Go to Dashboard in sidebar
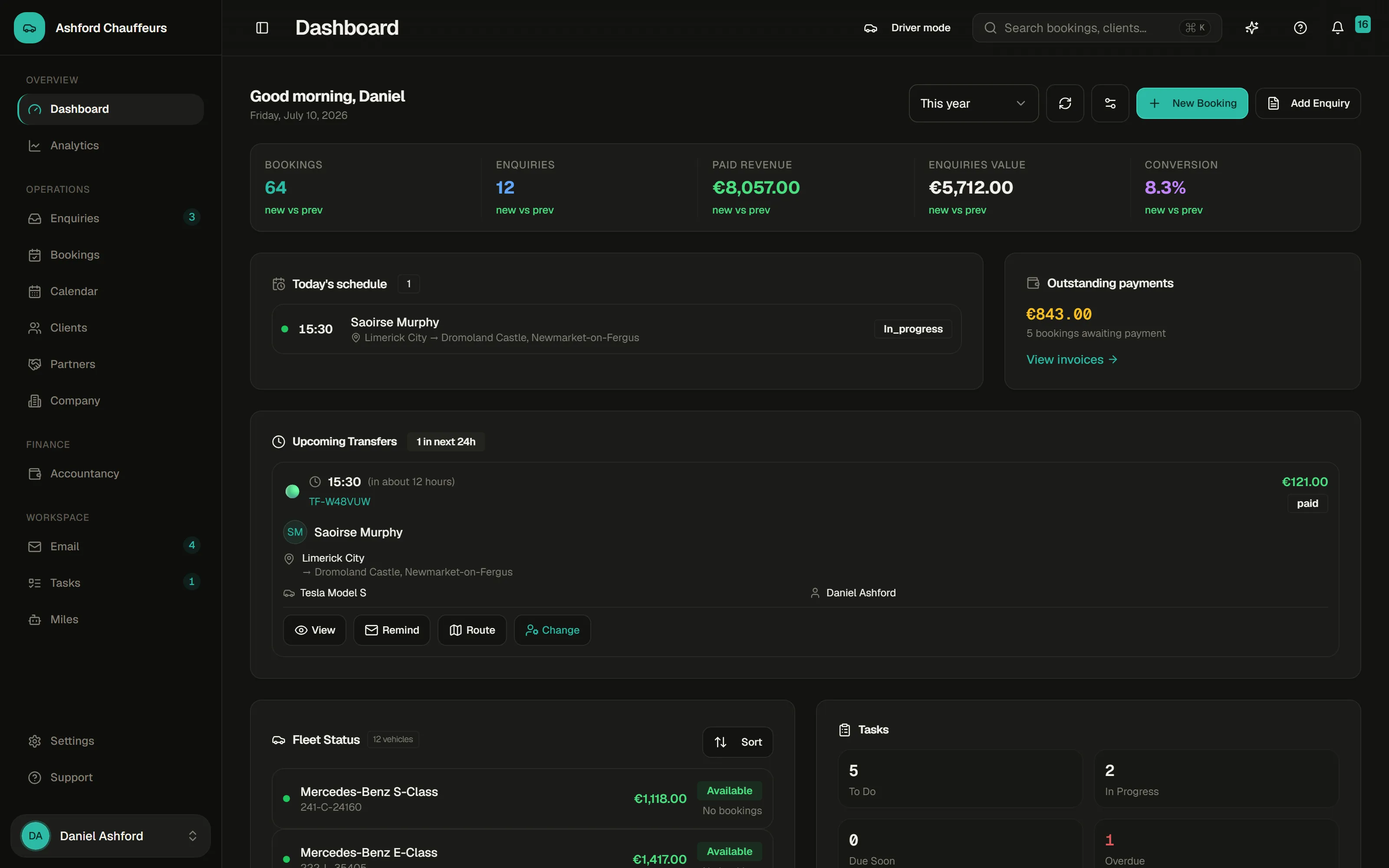Image resolution: width=1389 pixels, height=868 pixels. coord(110,109)
